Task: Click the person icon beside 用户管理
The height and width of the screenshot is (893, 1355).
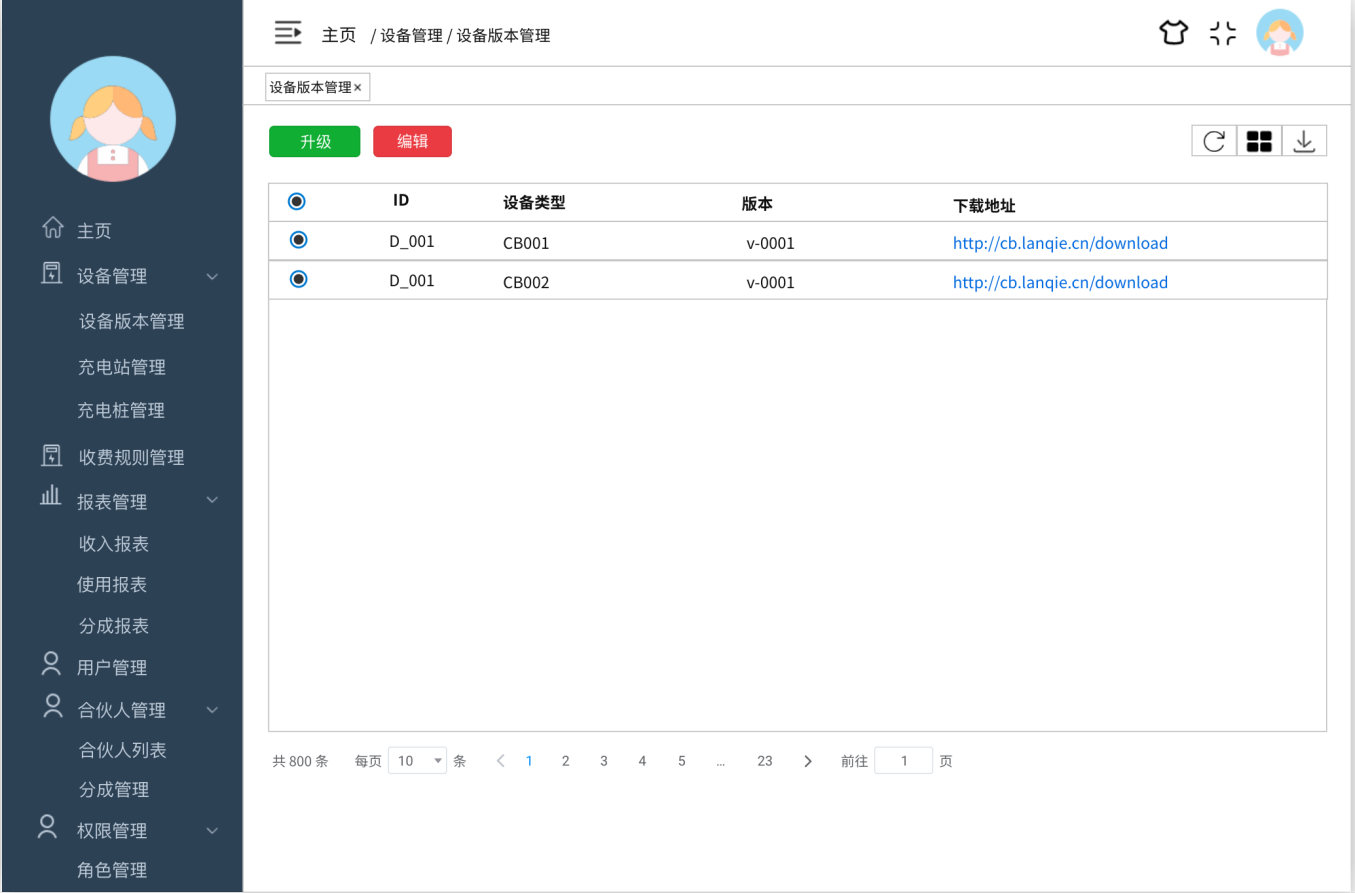Action: (x=51, y=663)
